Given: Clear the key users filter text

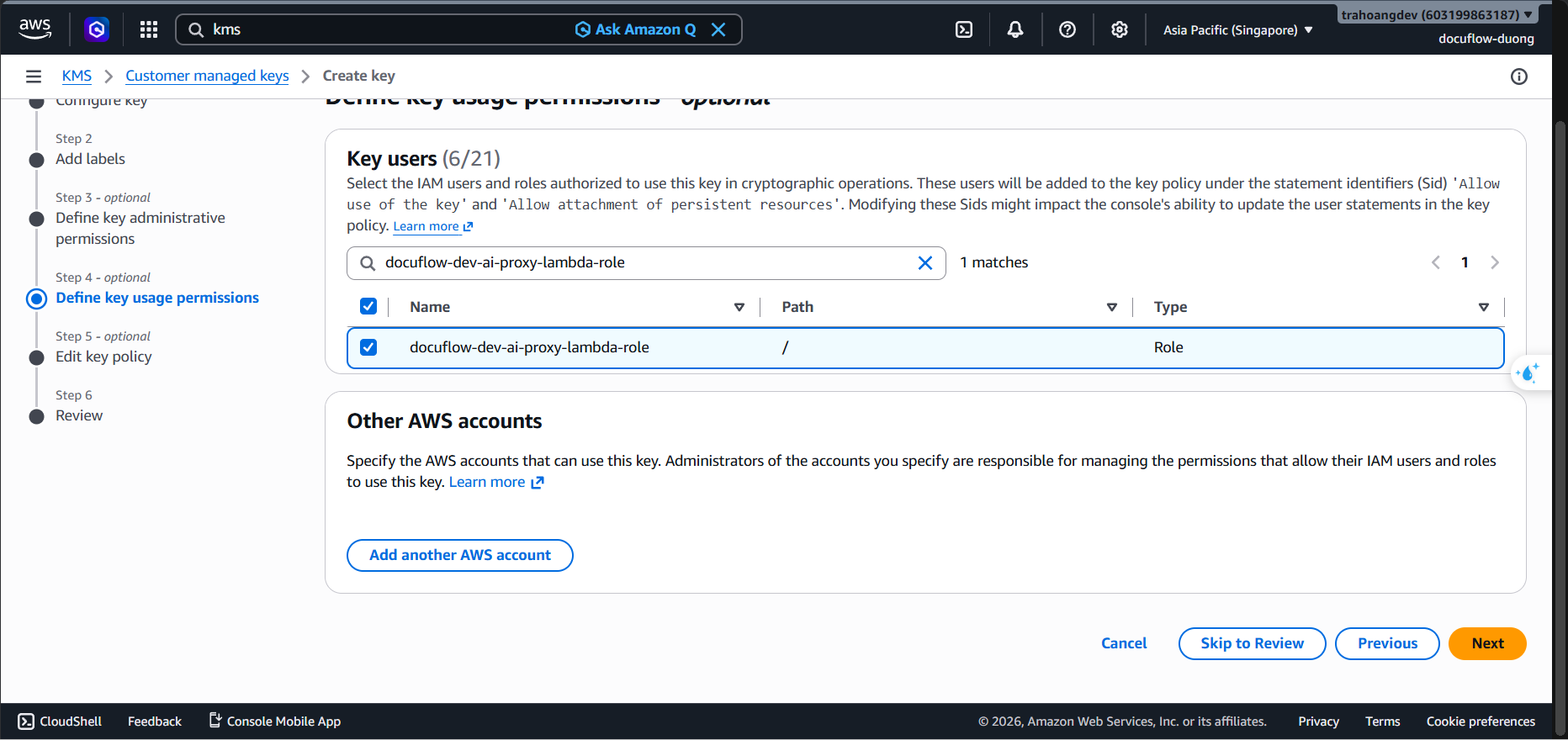Looking at the screenshot, I should click(925, 263).
